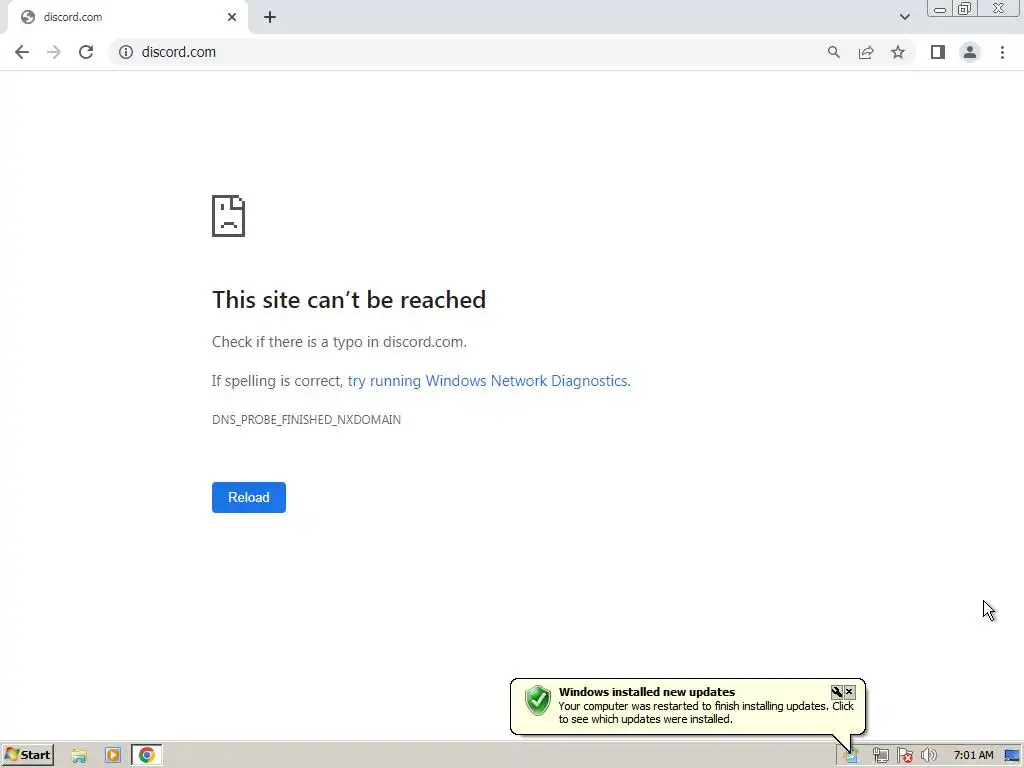Click the green shield icon in the balloon

point(538,701)
